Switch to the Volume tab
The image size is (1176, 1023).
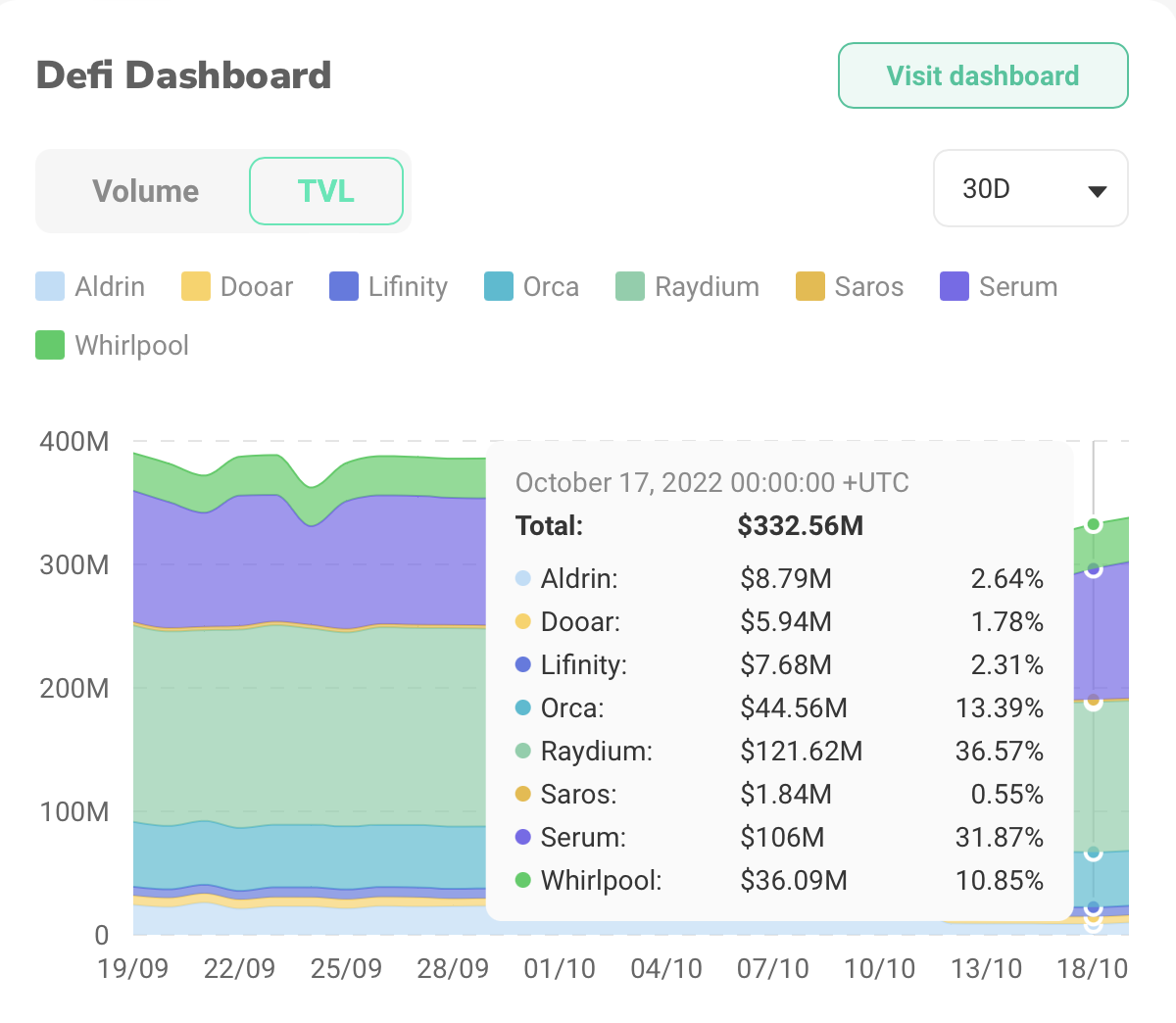pos(145,191)
